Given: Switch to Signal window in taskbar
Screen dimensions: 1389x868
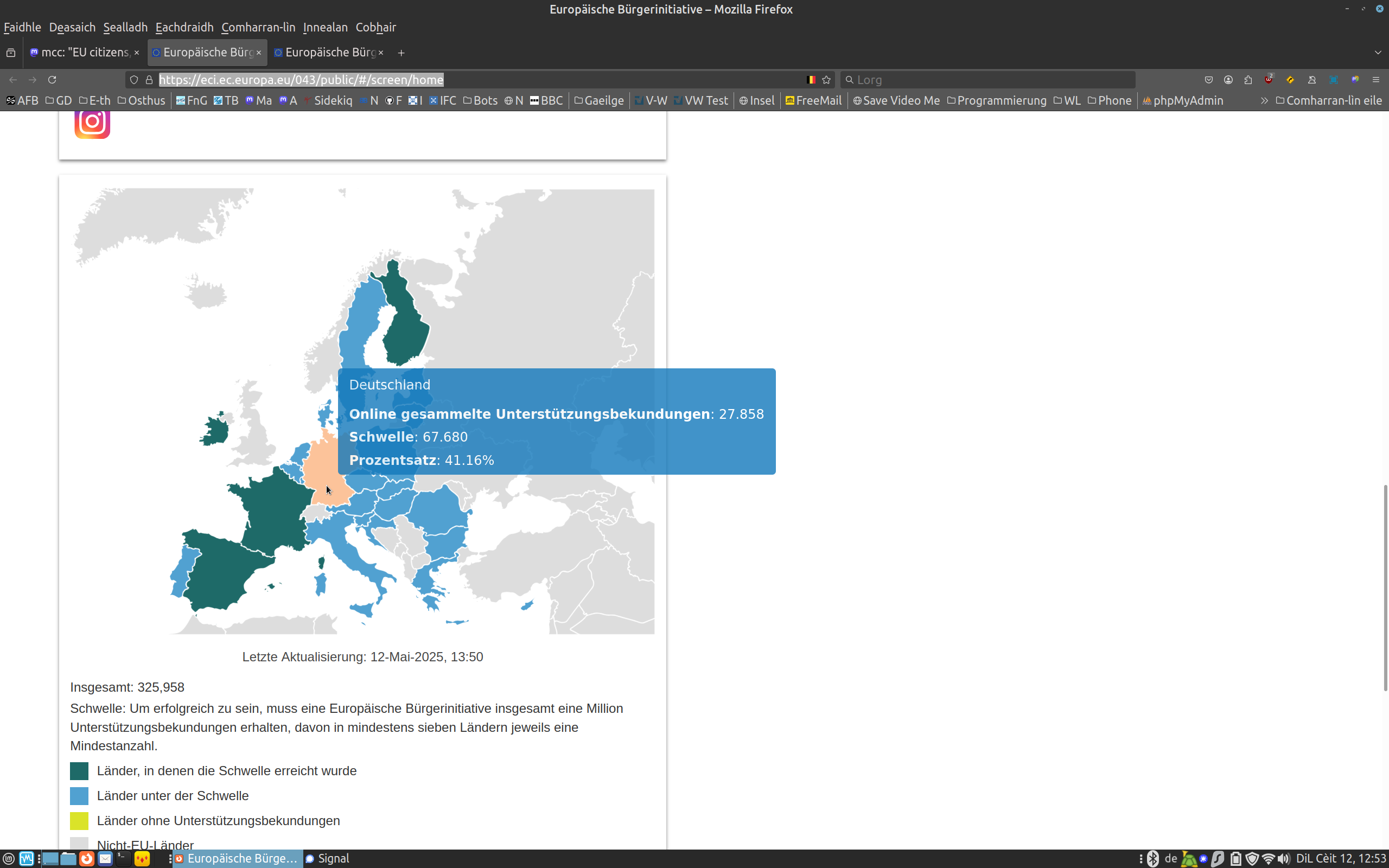Looking at the screenshot, I should click(327, 859).
